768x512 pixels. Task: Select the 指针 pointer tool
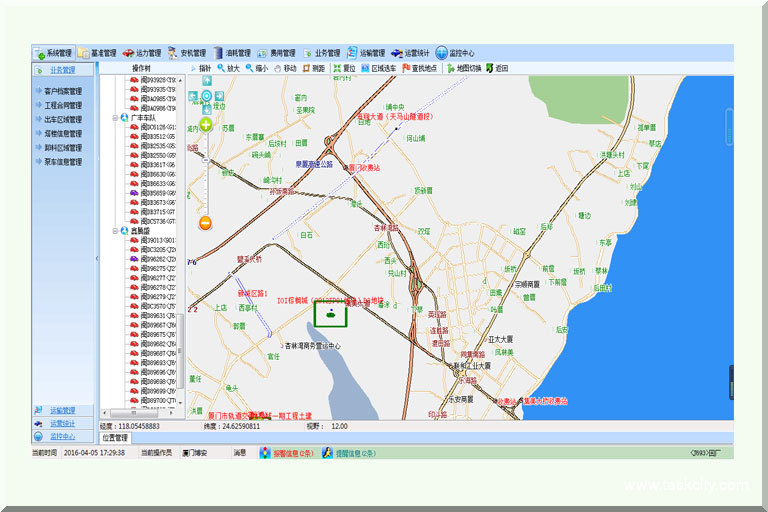pos(199,68)
